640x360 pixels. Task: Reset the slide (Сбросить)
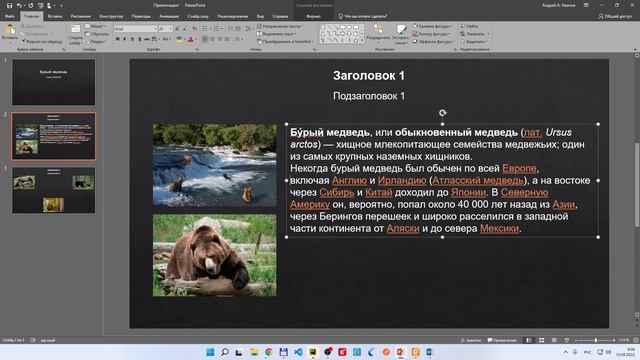click(x=97, y=34)
